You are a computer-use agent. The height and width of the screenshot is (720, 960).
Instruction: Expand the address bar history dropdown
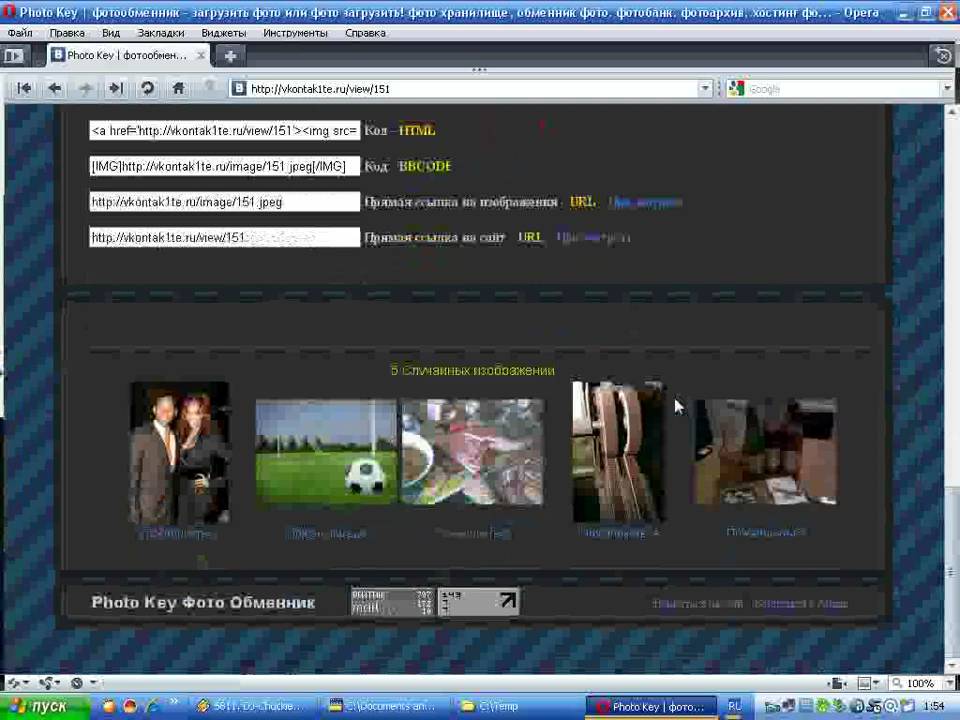705,89
